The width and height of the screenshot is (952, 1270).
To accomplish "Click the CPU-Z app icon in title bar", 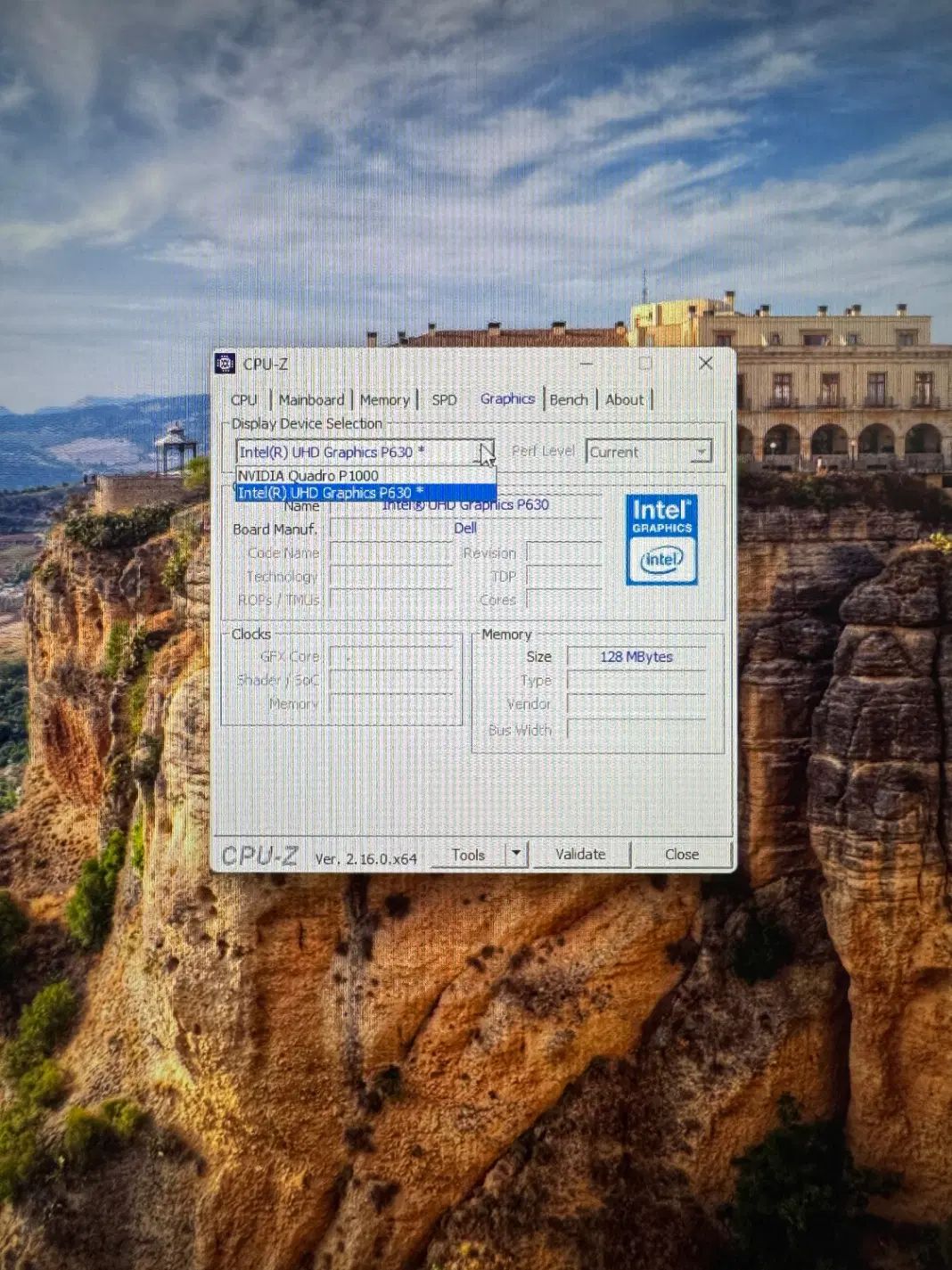I will point(225,364).
